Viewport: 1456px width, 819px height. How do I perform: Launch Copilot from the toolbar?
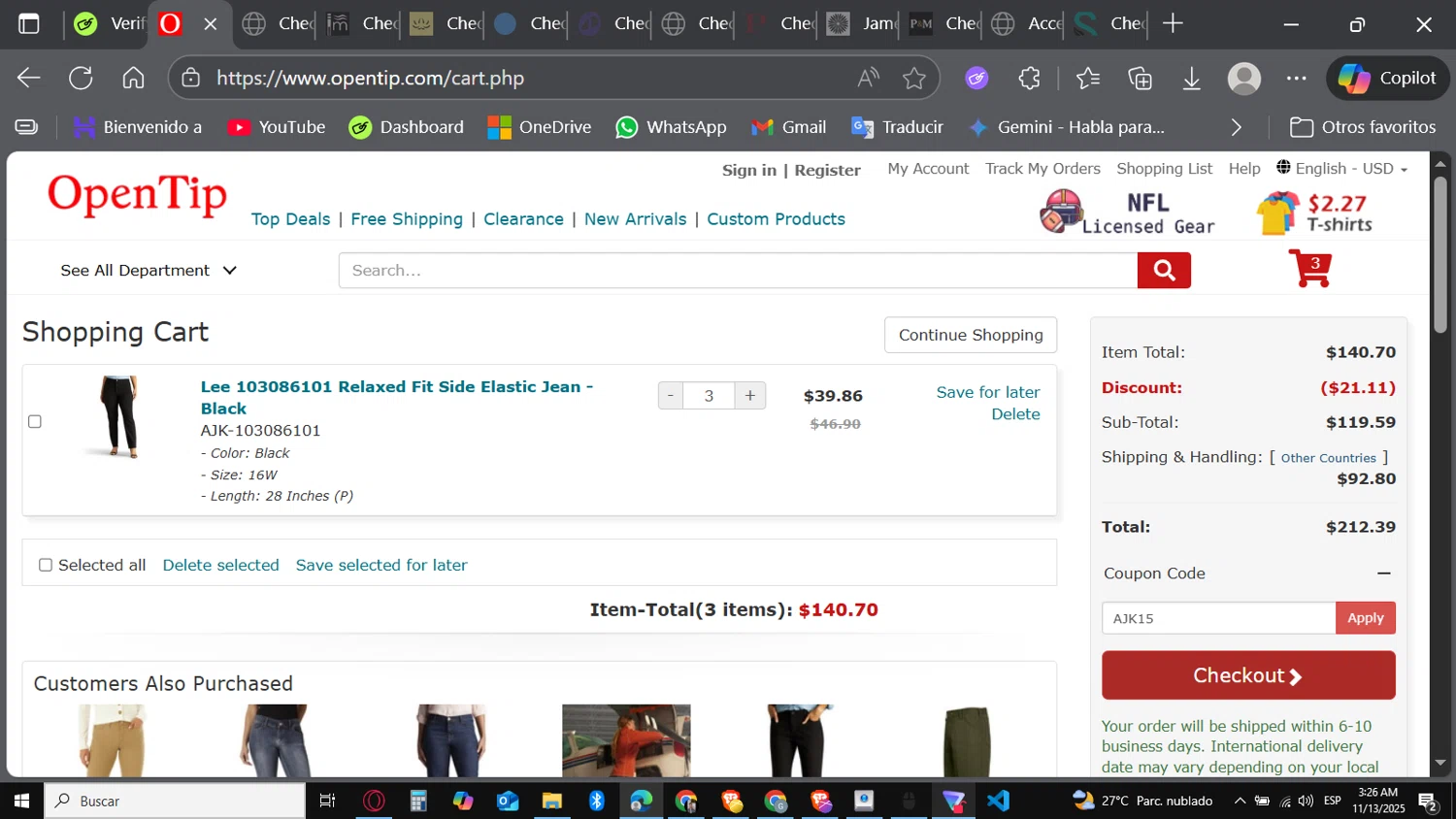[x=1387, y=78]
